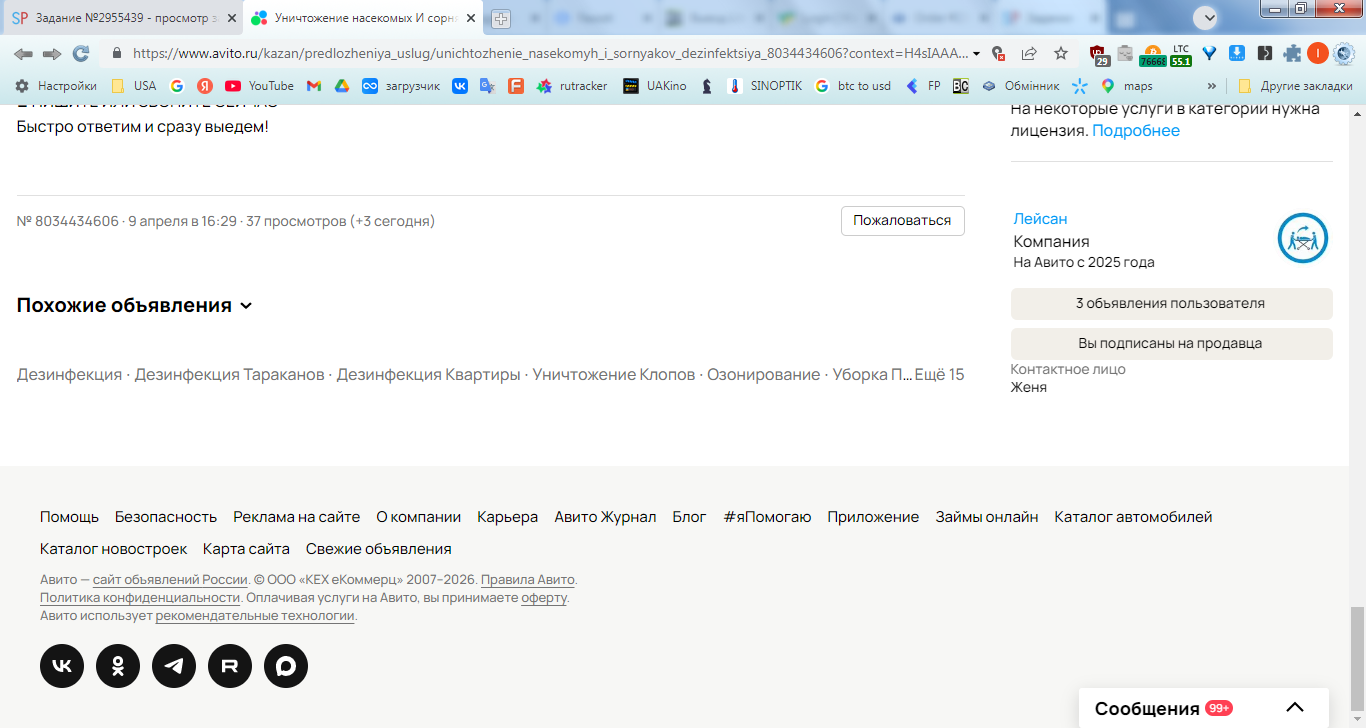
Task: Open the rutracker bookmark
Action: point(572,86)
